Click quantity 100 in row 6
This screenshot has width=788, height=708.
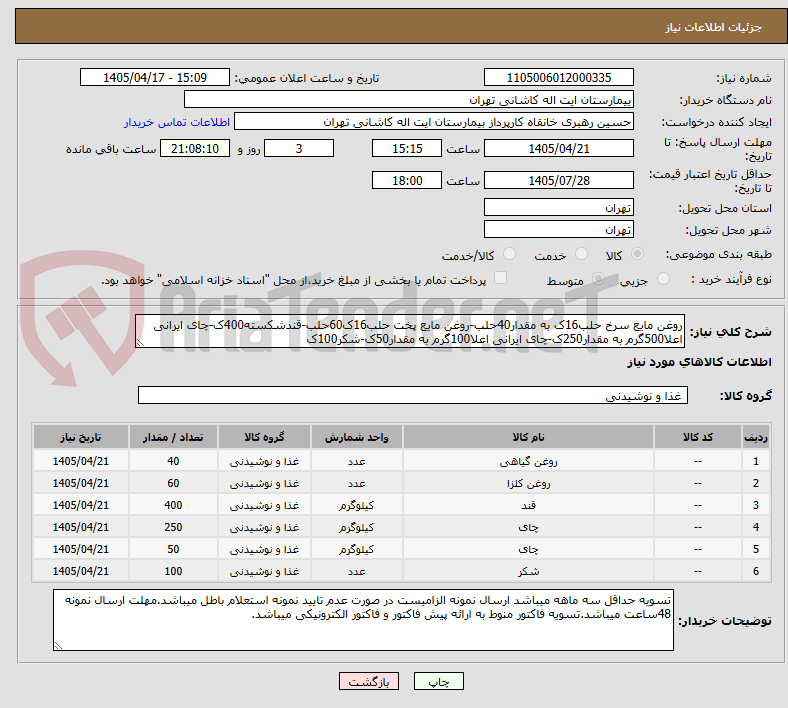tap(173, 571)
